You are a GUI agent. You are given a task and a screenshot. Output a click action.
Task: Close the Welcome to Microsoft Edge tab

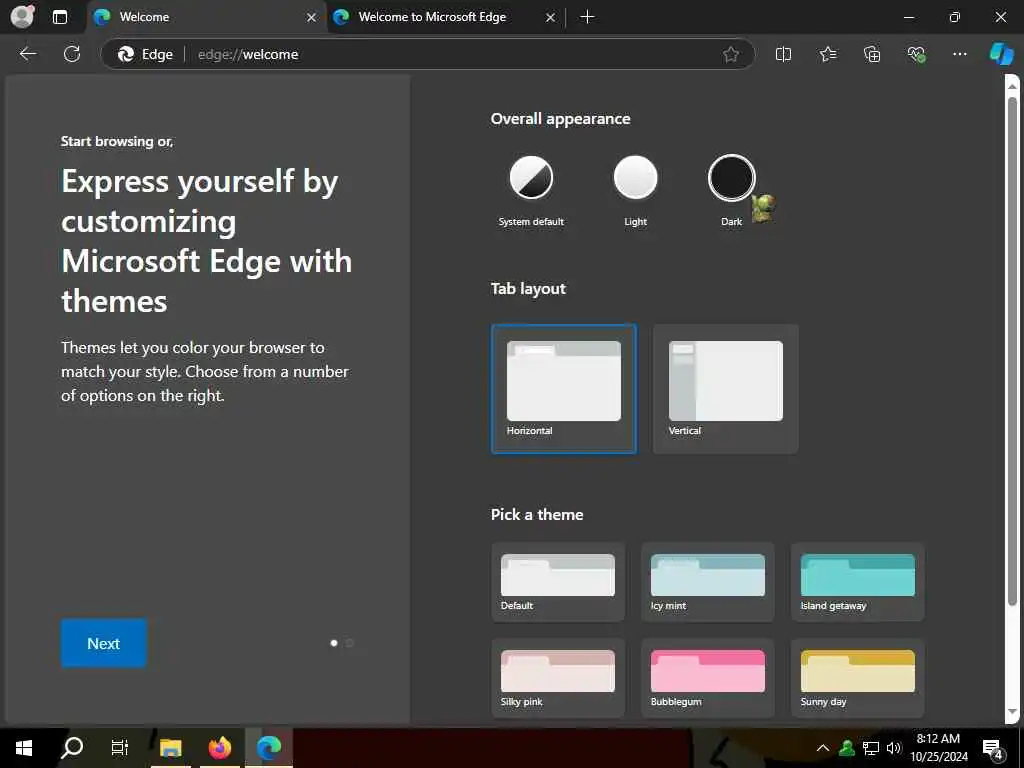tap(550, 17)
